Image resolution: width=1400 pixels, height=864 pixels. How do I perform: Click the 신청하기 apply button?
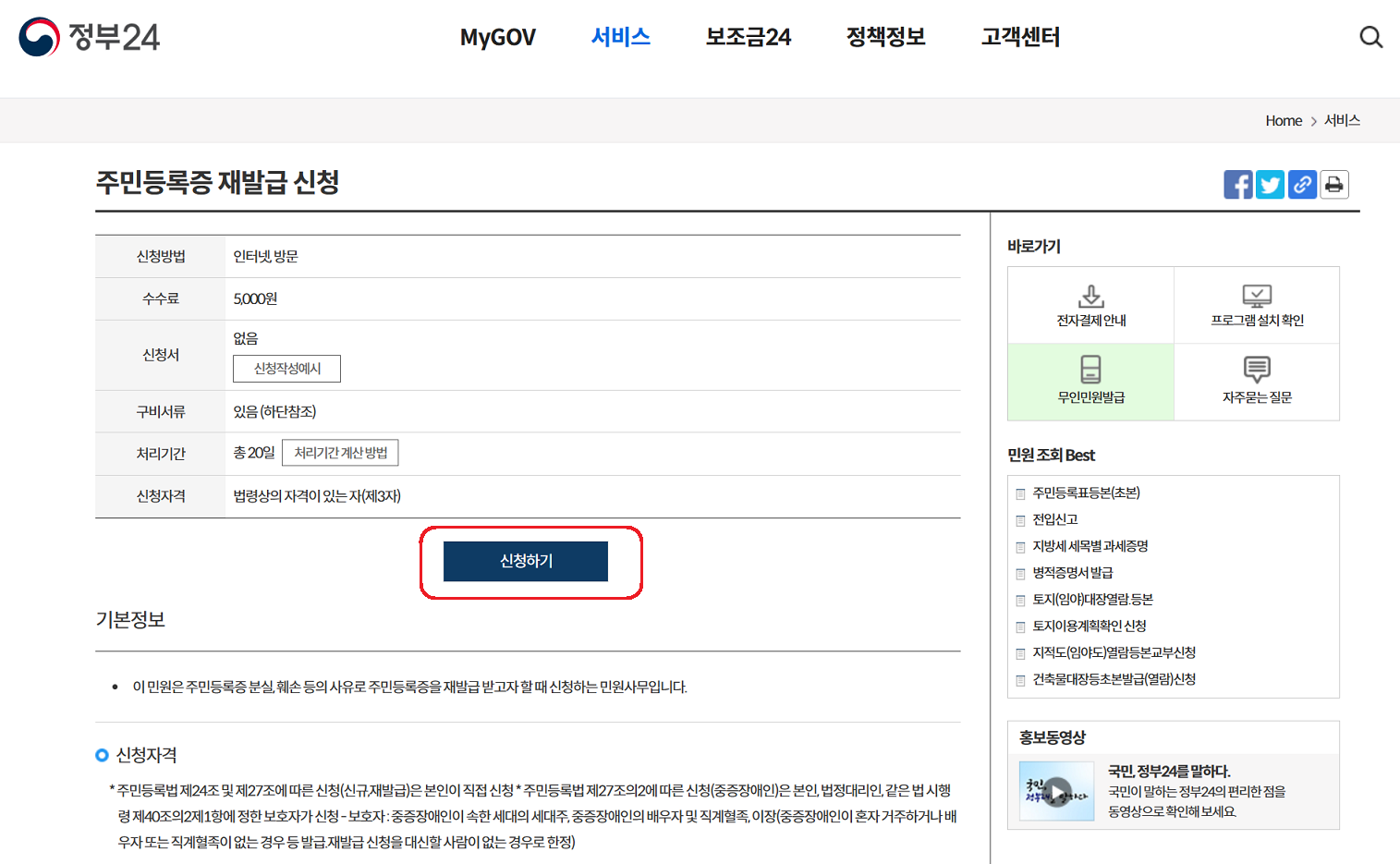pos(526,560)
